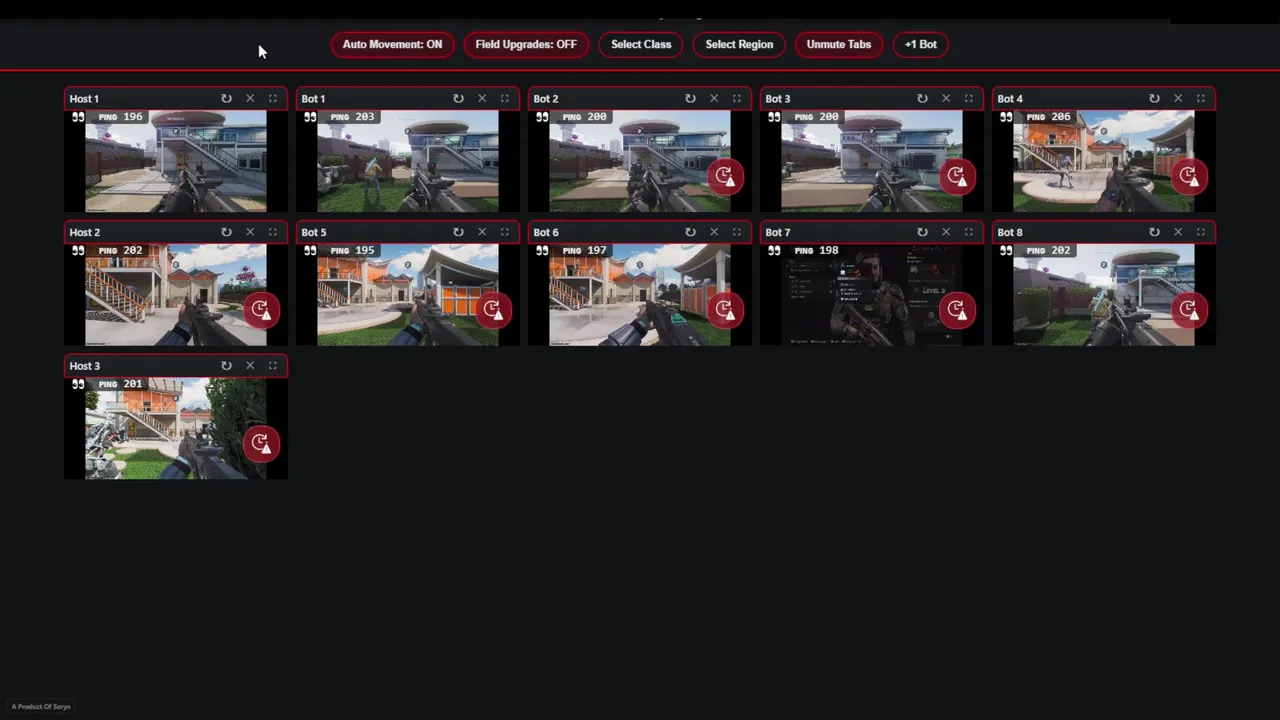Expand Host 3 to fullscreen
The width and height of the screenshot is (1280, 720).
pyautogui.click(x=273, y=366)
